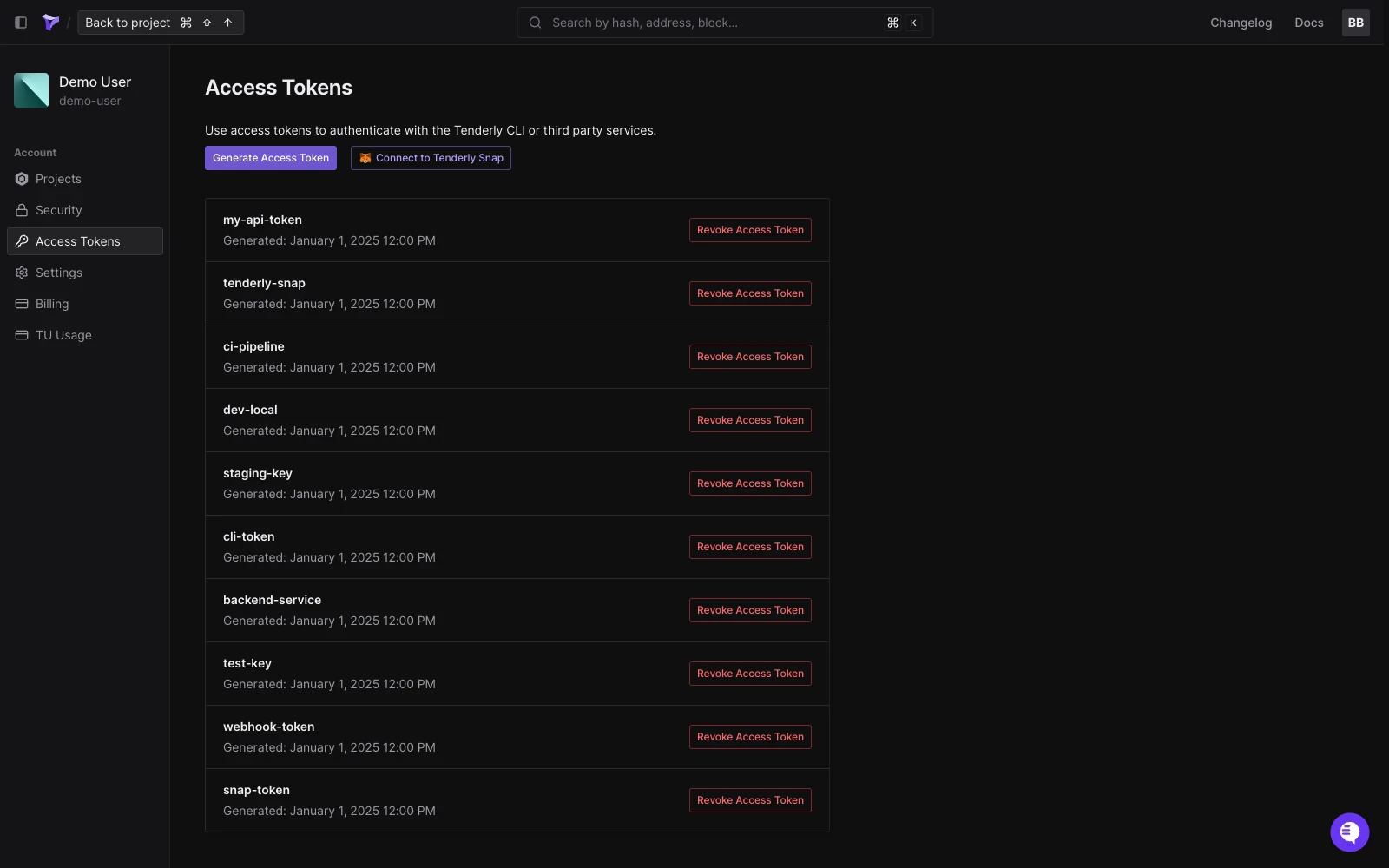The width and height of the screenshot is (1389, 868).
Task: Click the Billing card icon
Action: 22,304
